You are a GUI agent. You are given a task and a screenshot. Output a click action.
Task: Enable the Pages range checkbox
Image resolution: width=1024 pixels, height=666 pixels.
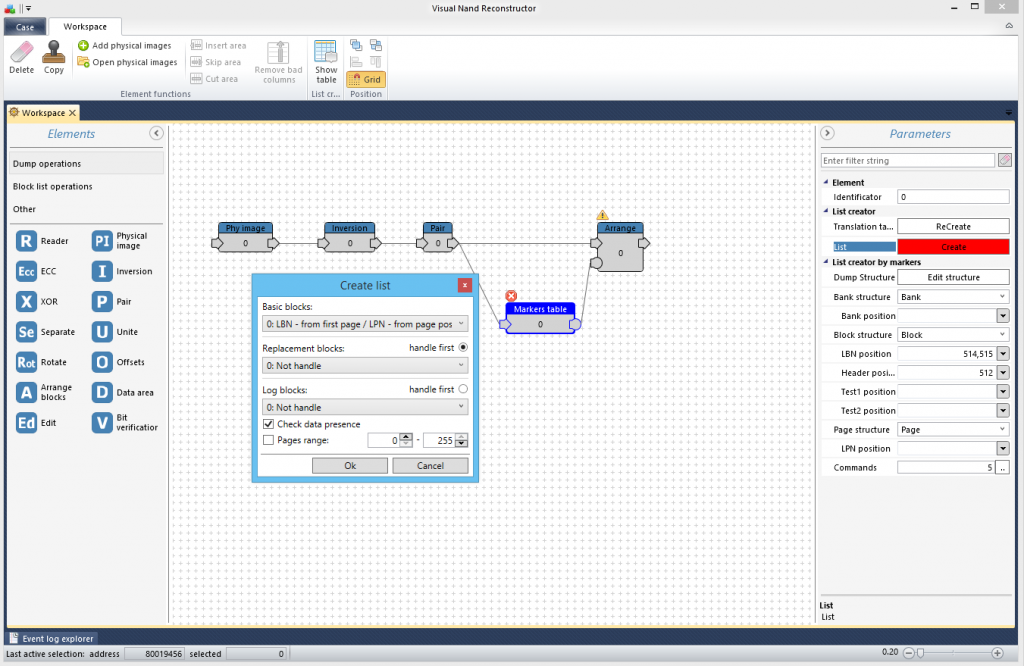pyautogui.click(x=268, y=440)
